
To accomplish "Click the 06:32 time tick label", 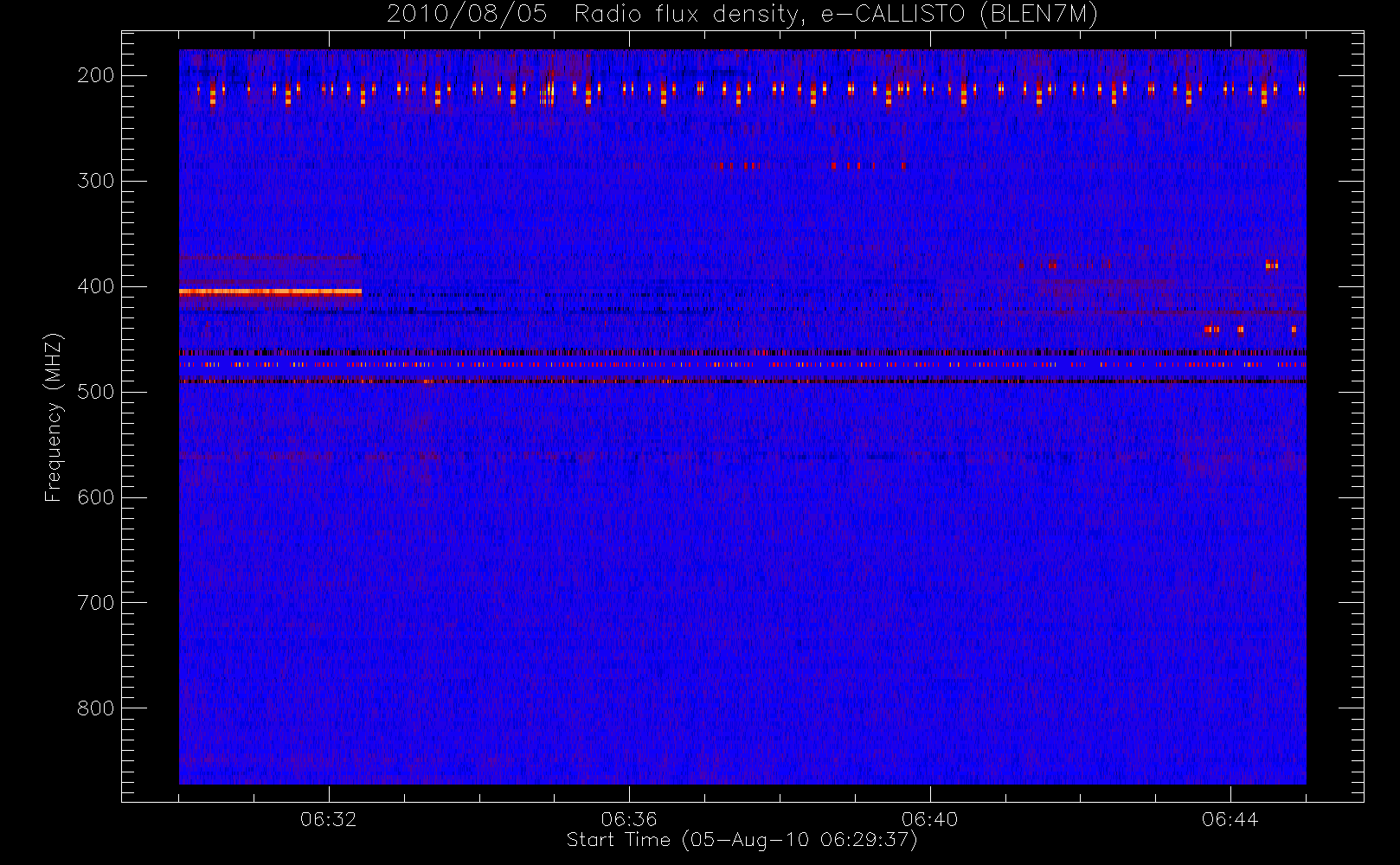I will pos(329,819).
